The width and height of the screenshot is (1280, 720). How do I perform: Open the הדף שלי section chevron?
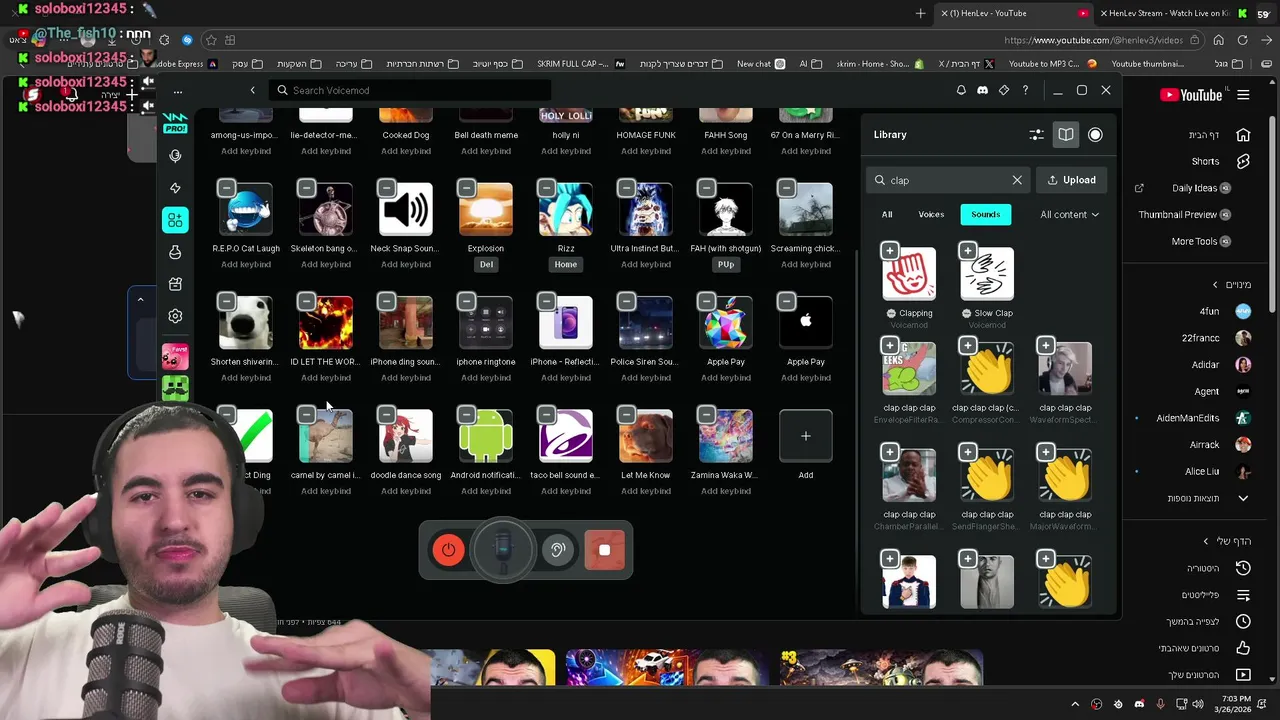point(1206,541)
